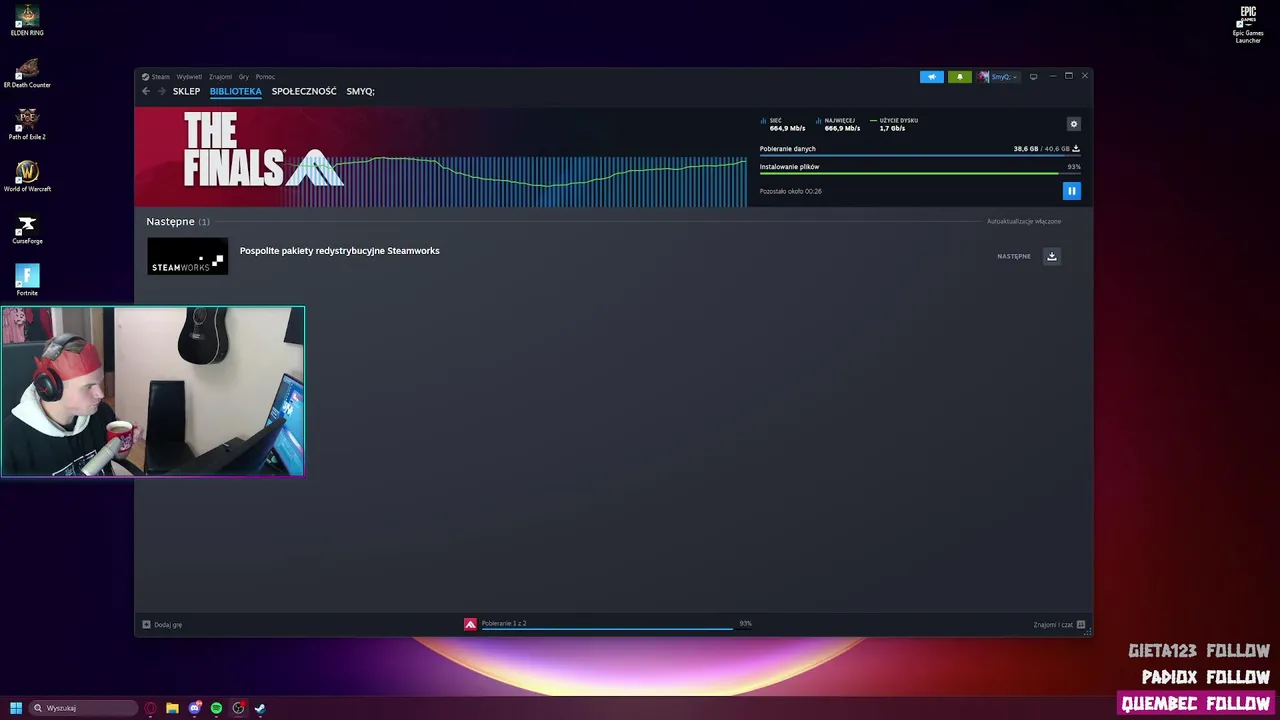
Task: Open the SPOŁECZNOŚĆ tab
Action: pos(304,91)
